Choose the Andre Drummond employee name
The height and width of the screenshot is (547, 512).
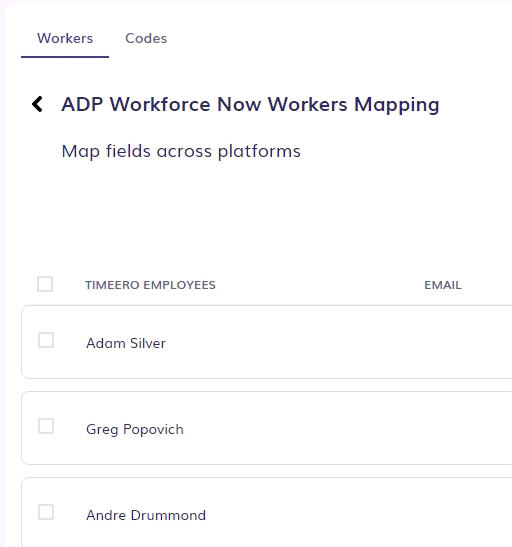coord(146,515)
